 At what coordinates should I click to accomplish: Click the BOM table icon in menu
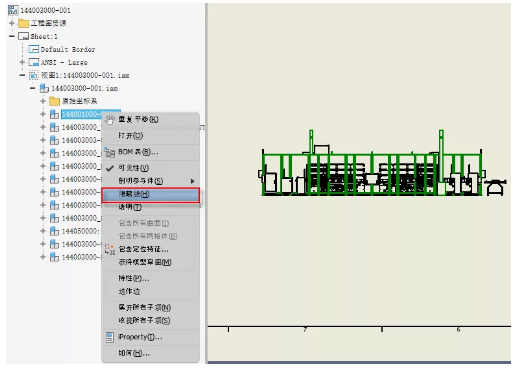[x=110, y=152]
